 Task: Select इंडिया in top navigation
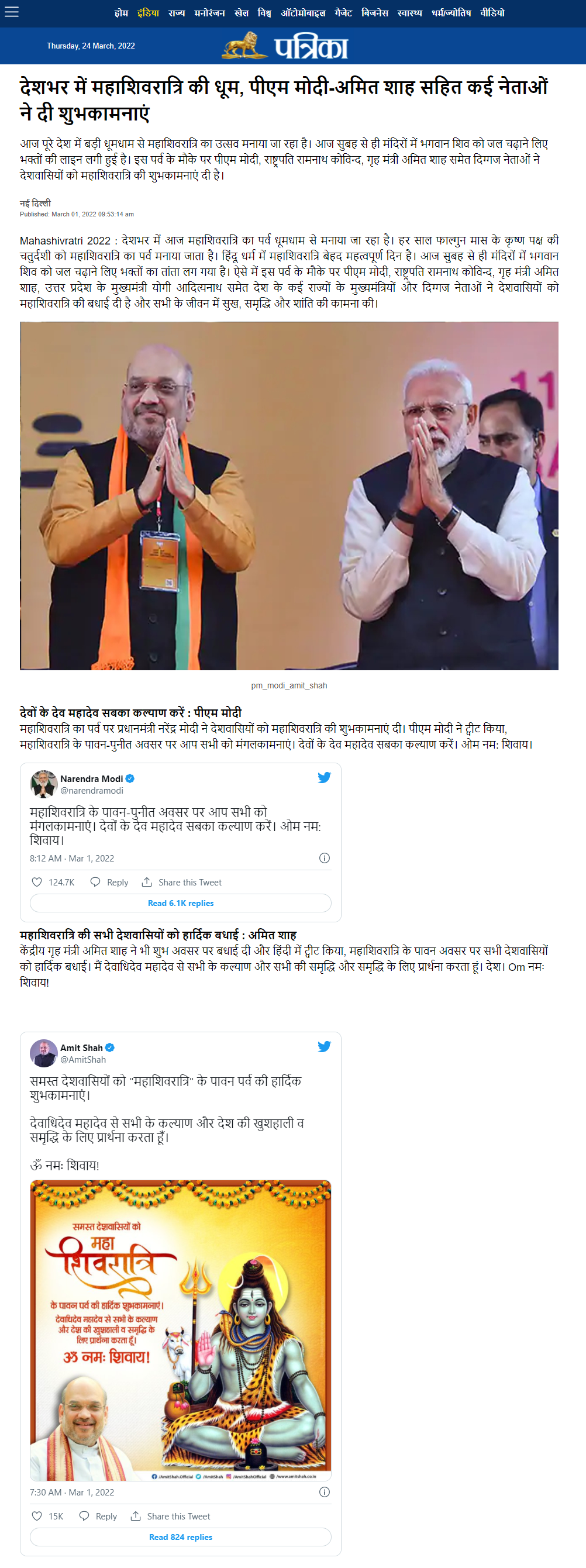coord(148,13)
